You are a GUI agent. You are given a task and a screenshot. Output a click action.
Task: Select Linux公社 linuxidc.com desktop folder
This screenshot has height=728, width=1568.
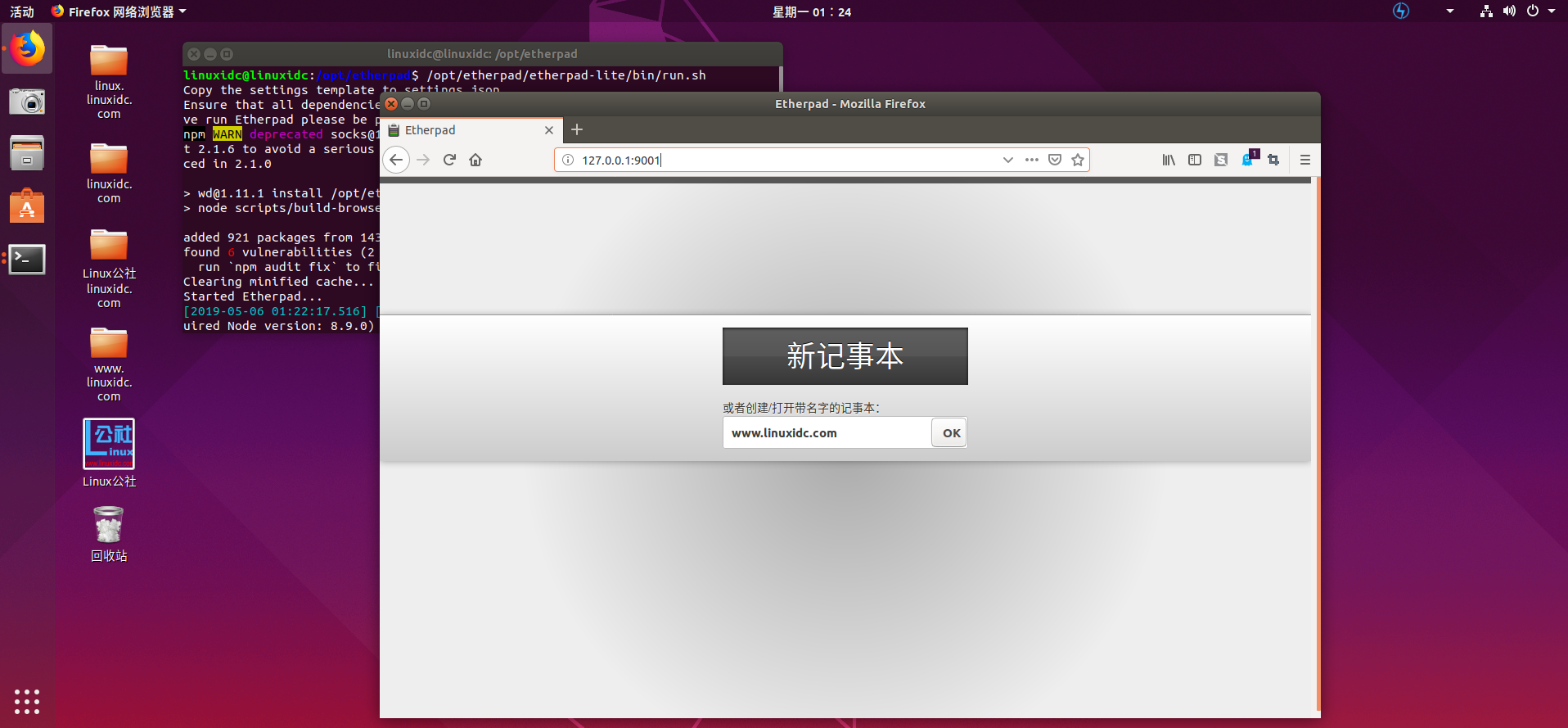[109, 269]
